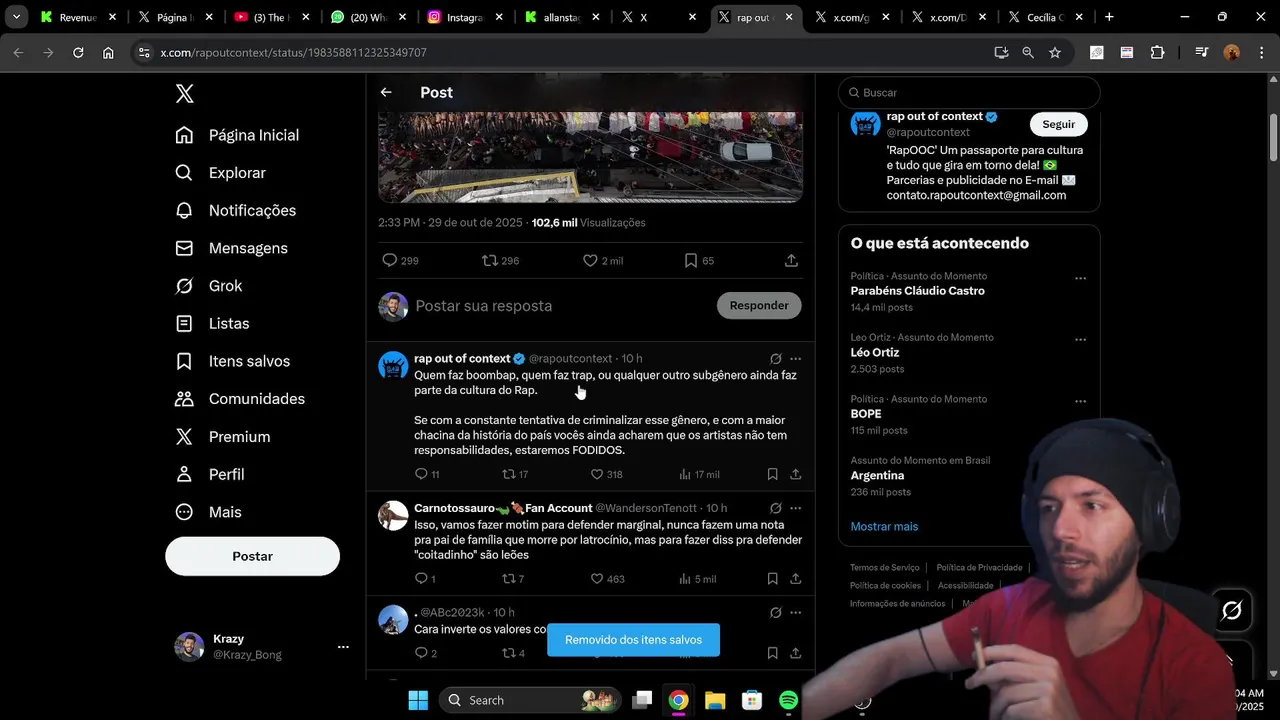Repost Carnotossauro reply showing 7
1280x720 pixels.
pos(508,578)
